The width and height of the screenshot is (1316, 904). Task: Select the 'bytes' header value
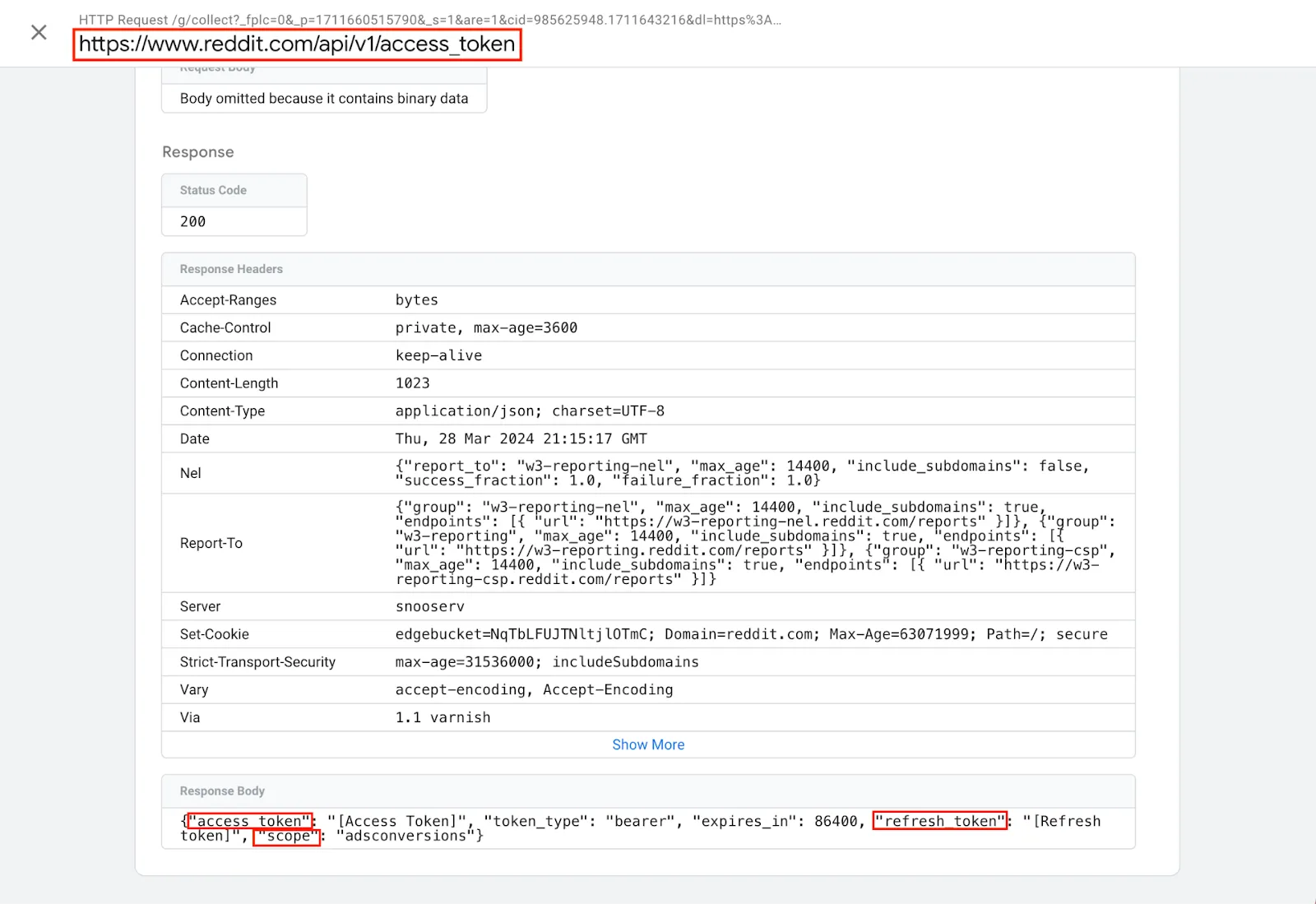click(417, 300)
